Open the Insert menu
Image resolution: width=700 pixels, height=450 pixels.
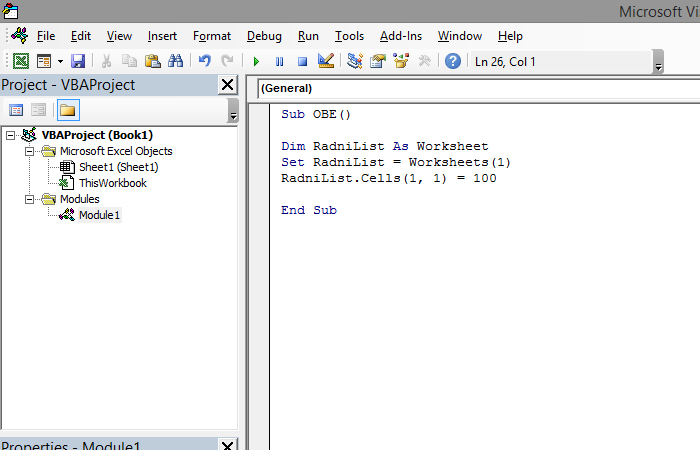[162, 36]
